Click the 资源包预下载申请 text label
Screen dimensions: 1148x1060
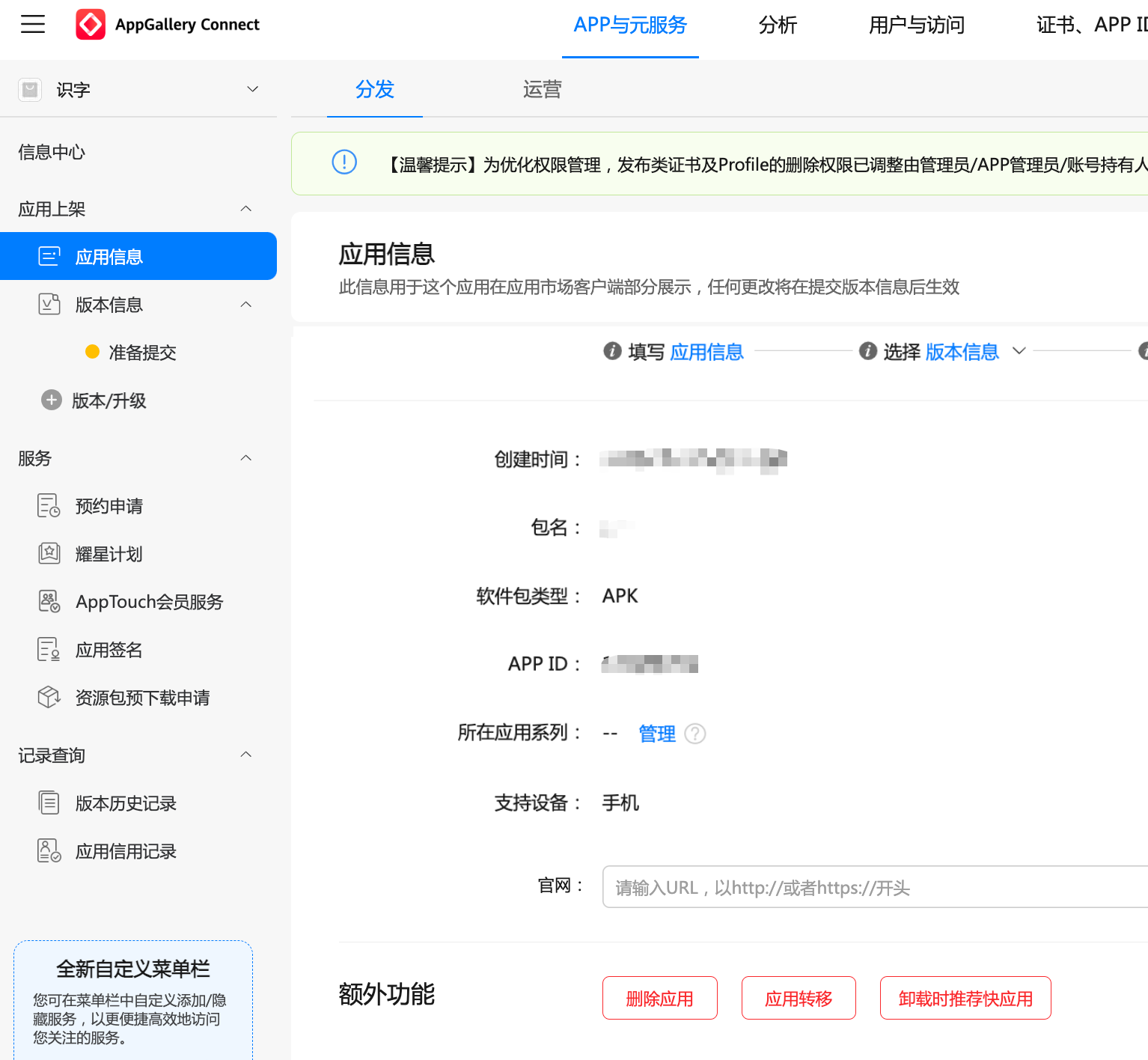tap(143, 698)
